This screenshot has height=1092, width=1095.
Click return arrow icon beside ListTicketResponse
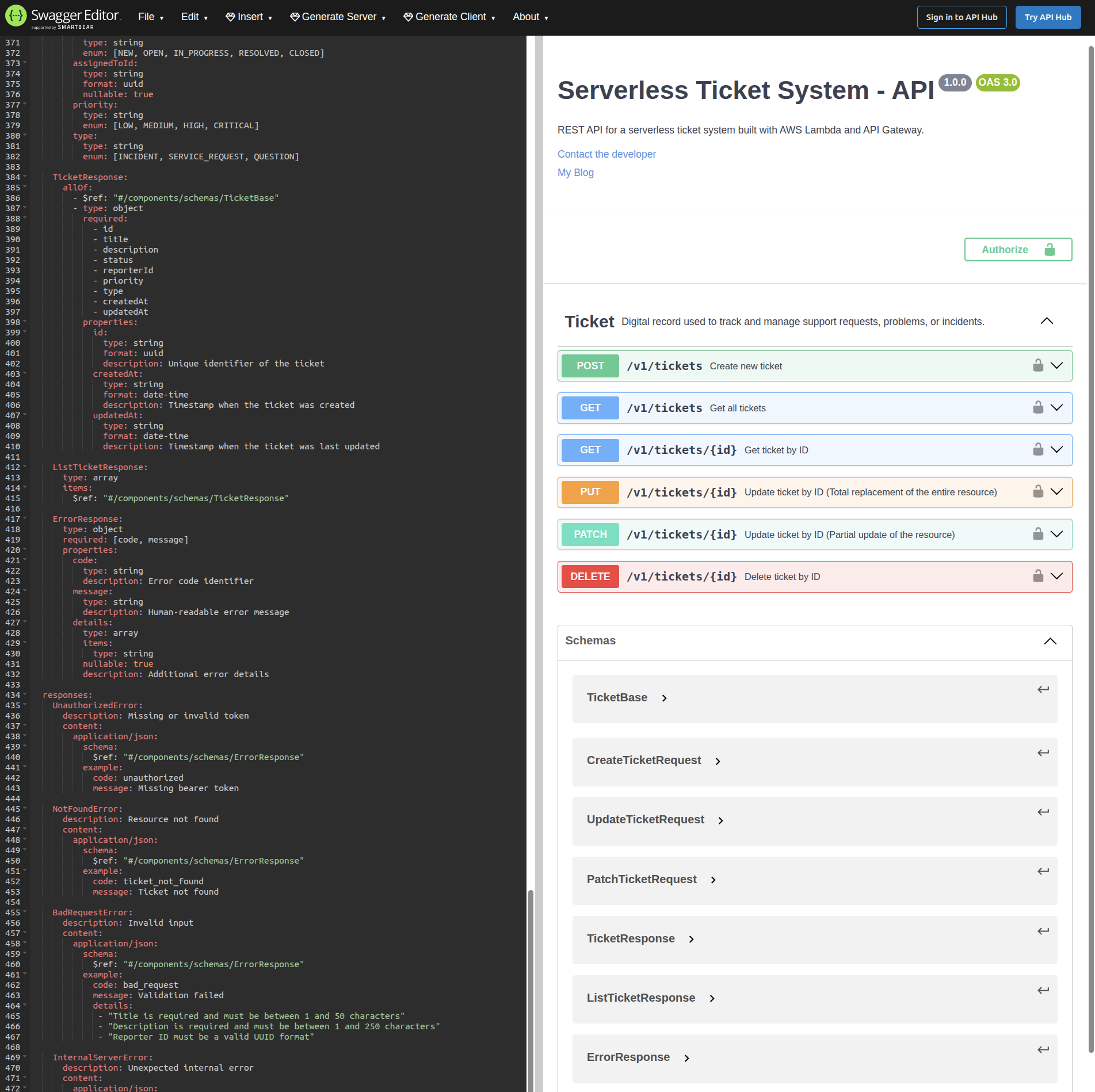tap(1043, 990)
